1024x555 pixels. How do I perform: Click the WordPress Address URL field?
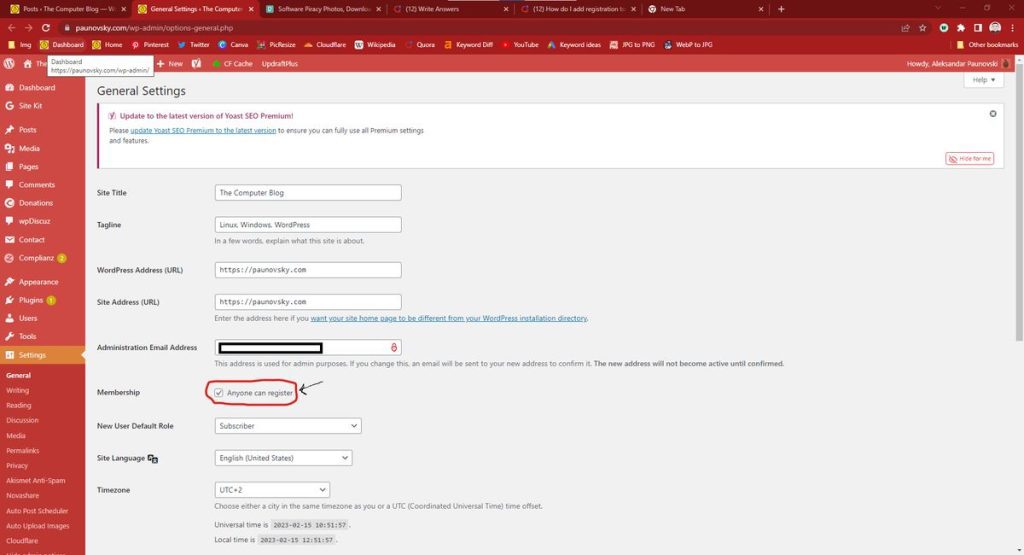pyautogui.click(x=308, y=270)
